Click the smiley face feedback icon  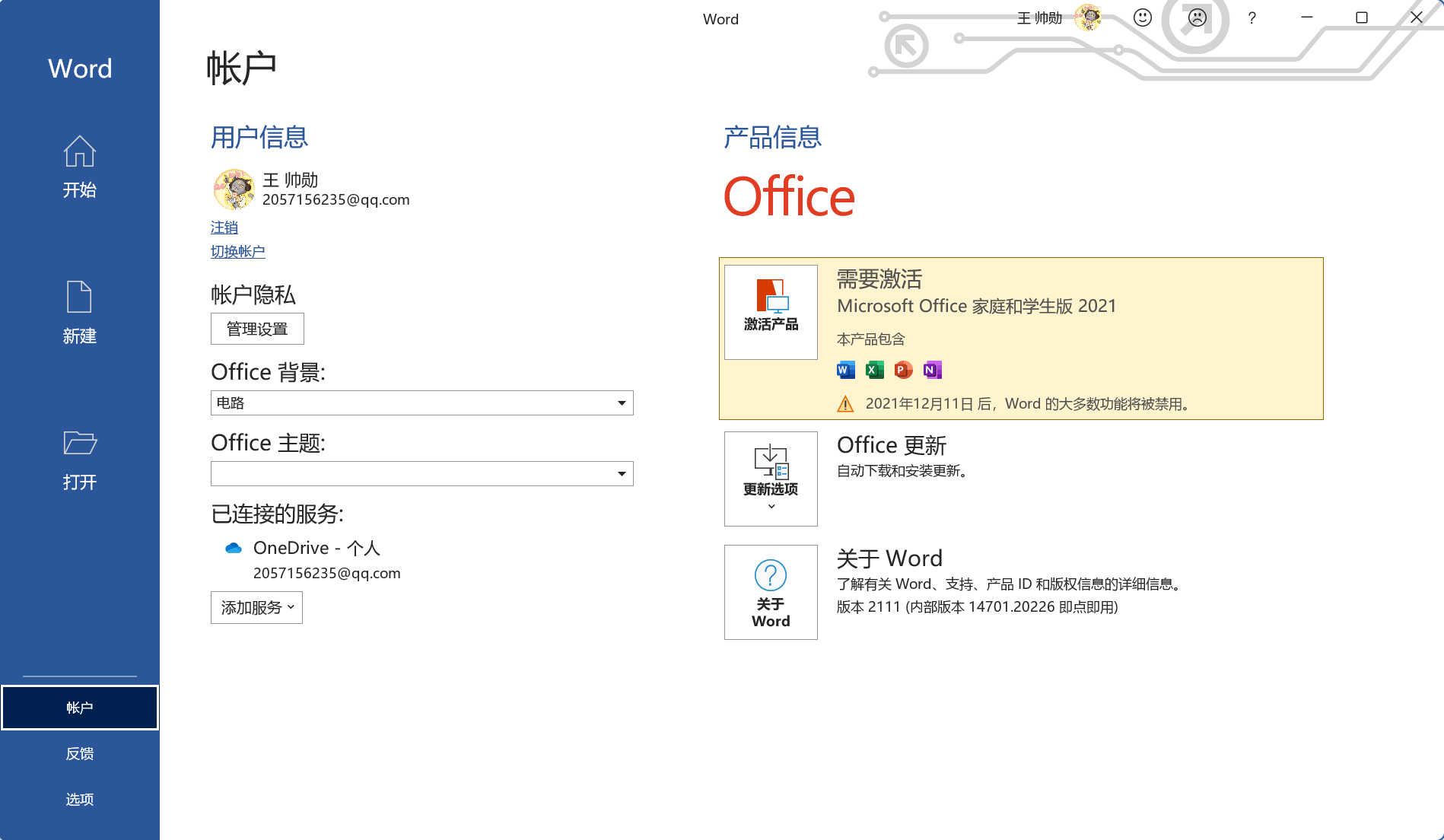point(1143,17)
